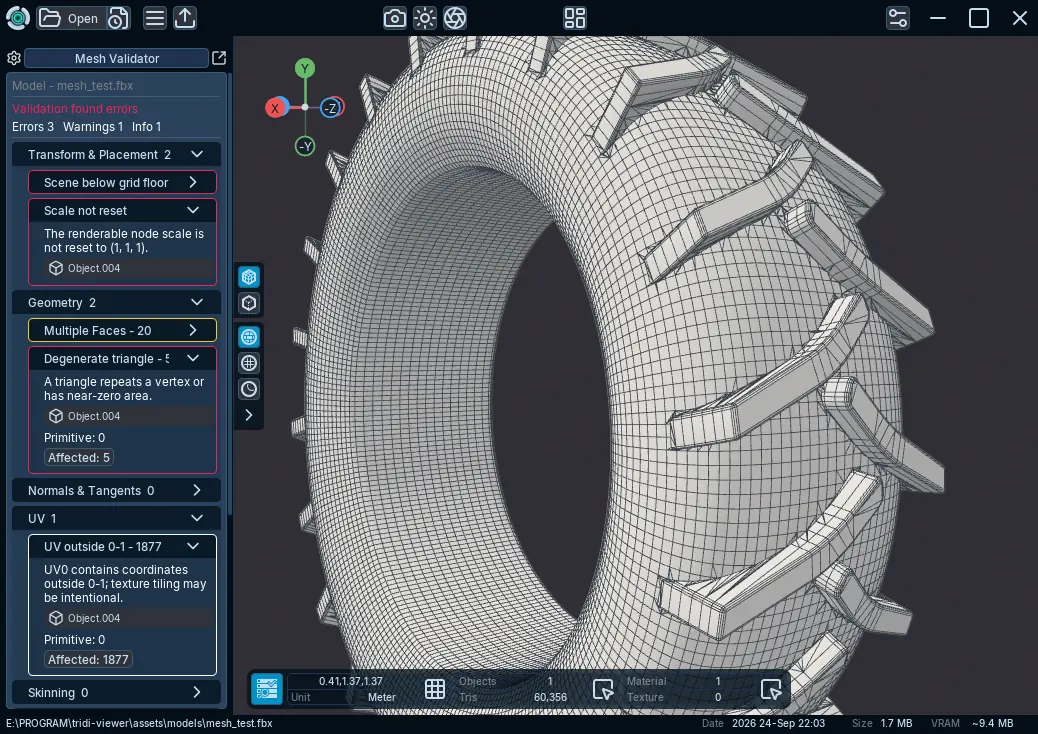Screen dimensions: 1038x734
Task: Open recent files history icon
Action: 118,18
